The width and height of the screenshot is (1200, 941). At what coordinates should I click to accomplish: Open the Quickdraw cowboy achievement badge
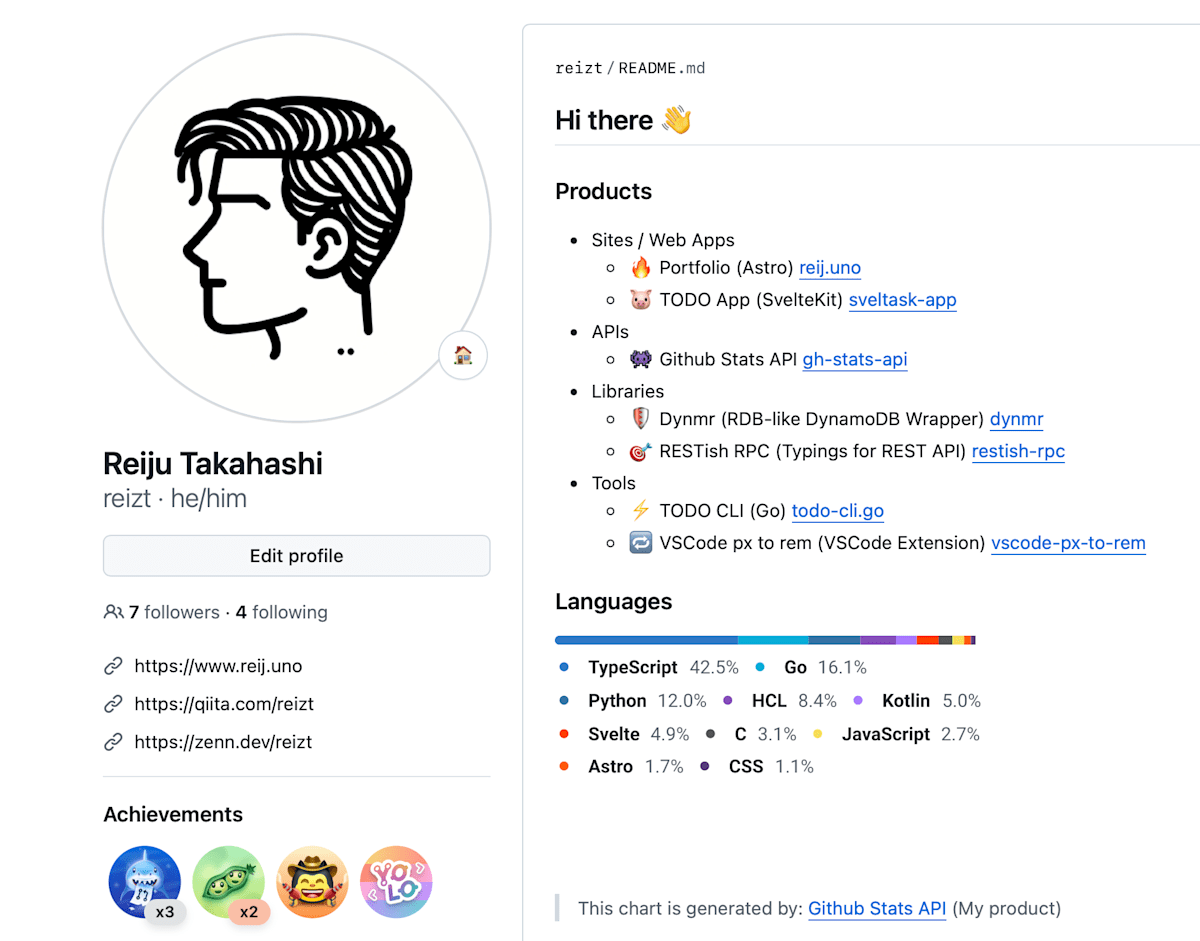click(312, 882)
